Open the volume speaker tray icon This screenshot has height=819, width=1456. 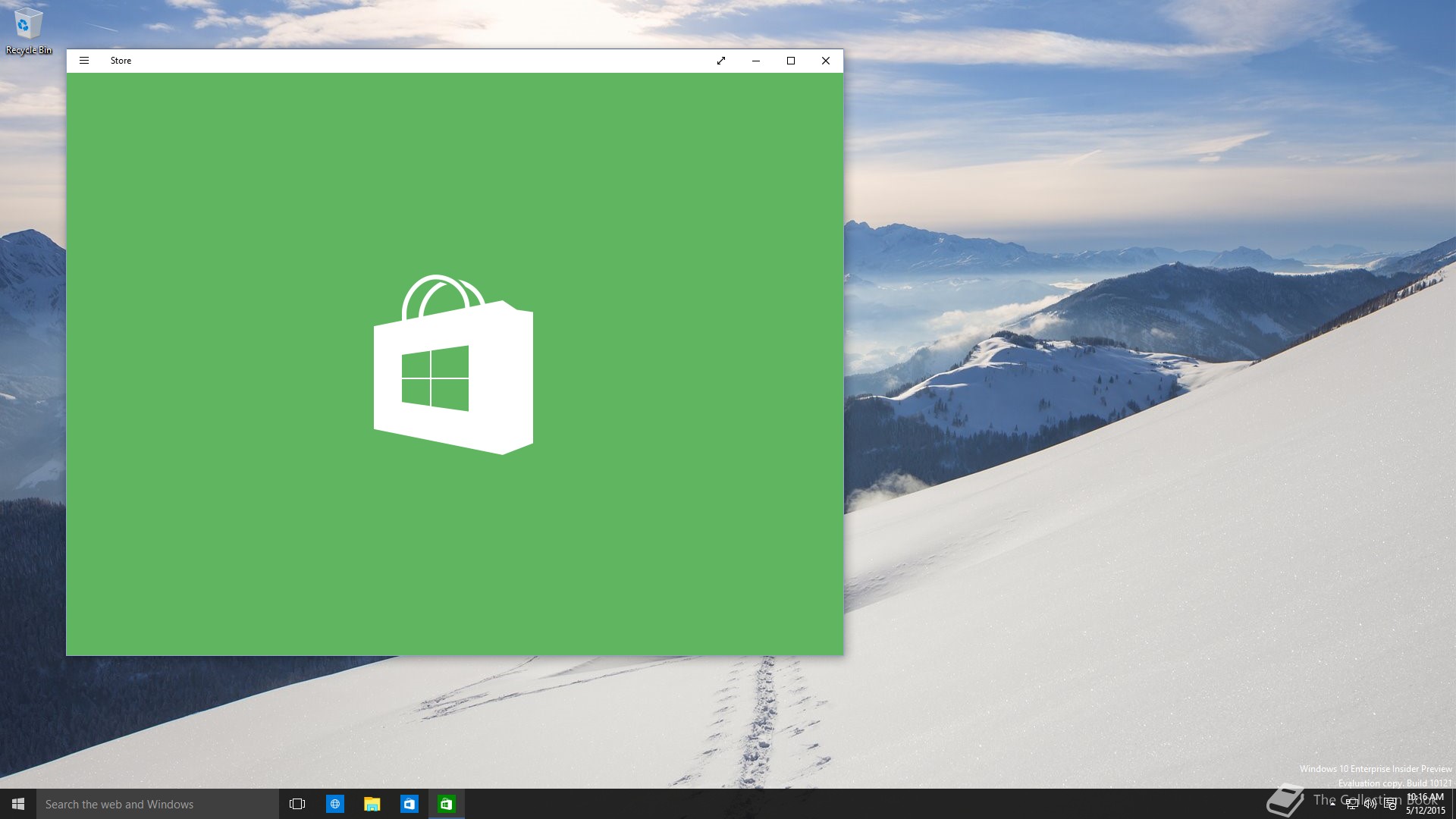tap(1370, 804)
